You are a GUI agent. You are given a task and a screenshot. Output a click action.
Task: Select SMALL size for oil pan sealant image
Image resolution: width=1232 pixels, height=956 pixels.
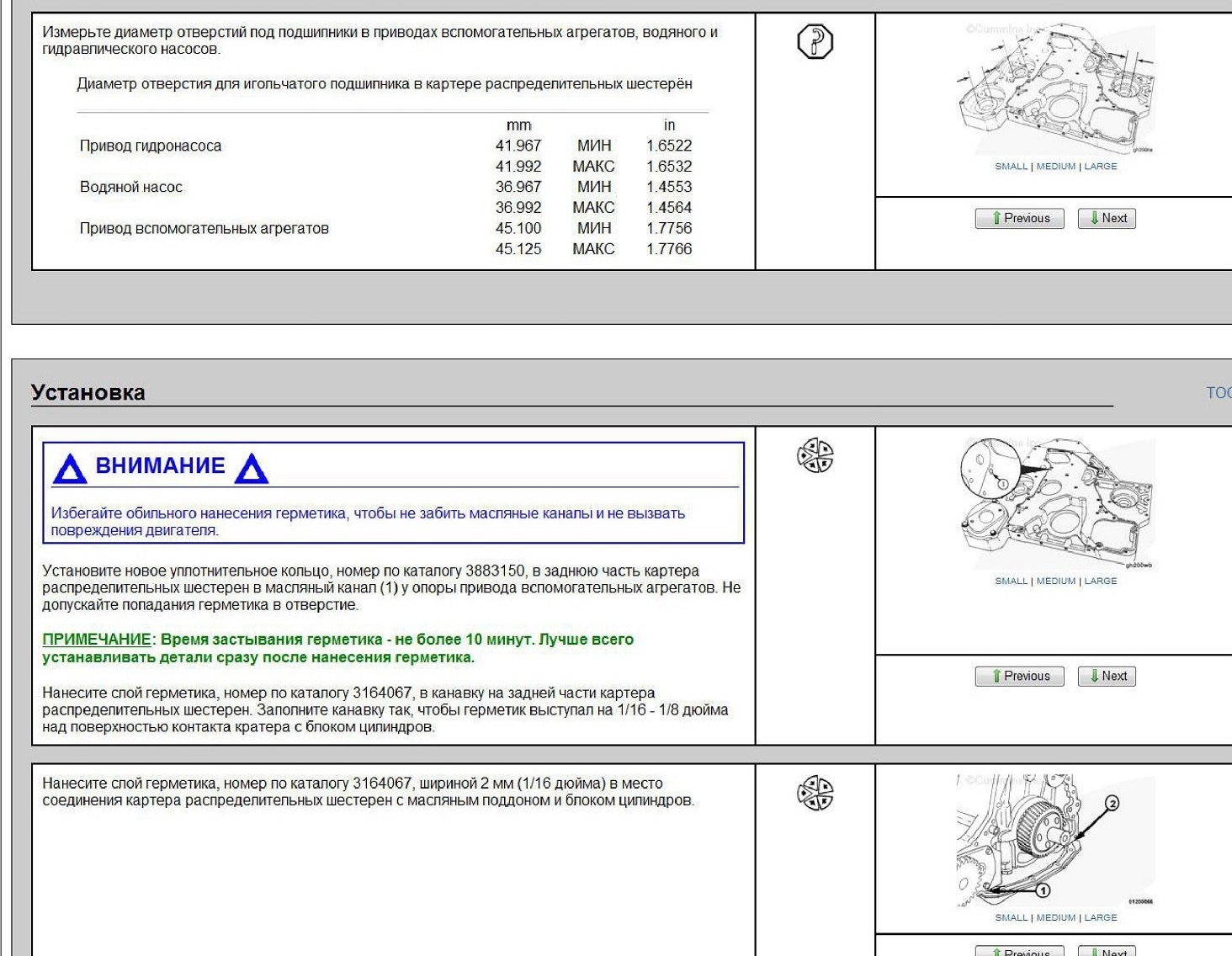click(1011, 918)
